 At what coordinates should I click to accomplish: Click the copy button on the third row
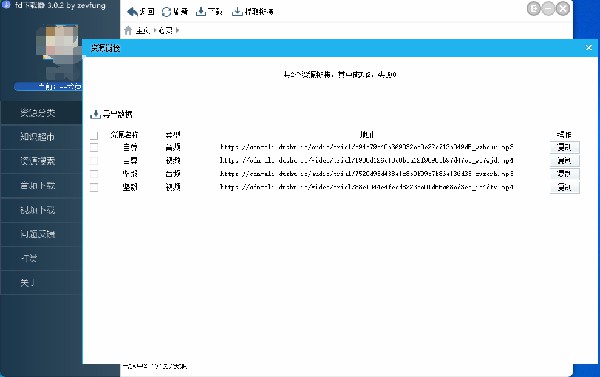[x=564, y=174]
